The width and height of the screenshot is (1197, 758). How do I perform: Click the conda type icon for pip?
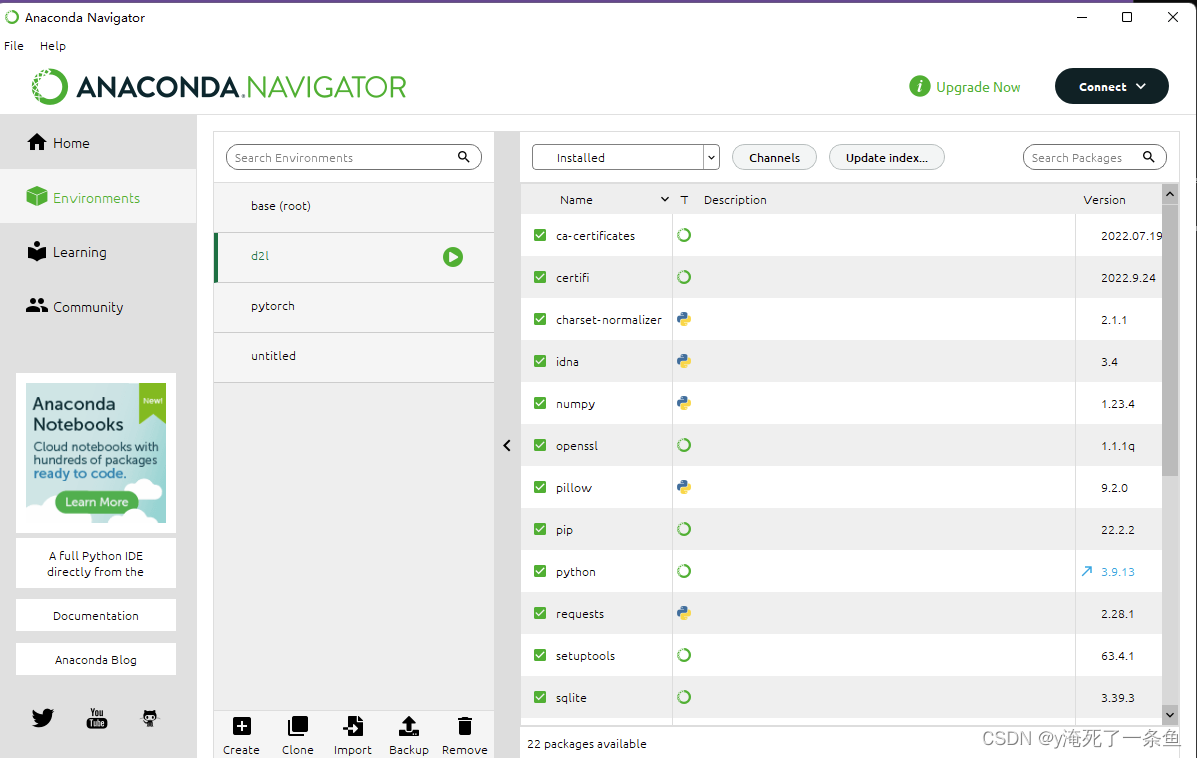684,529
